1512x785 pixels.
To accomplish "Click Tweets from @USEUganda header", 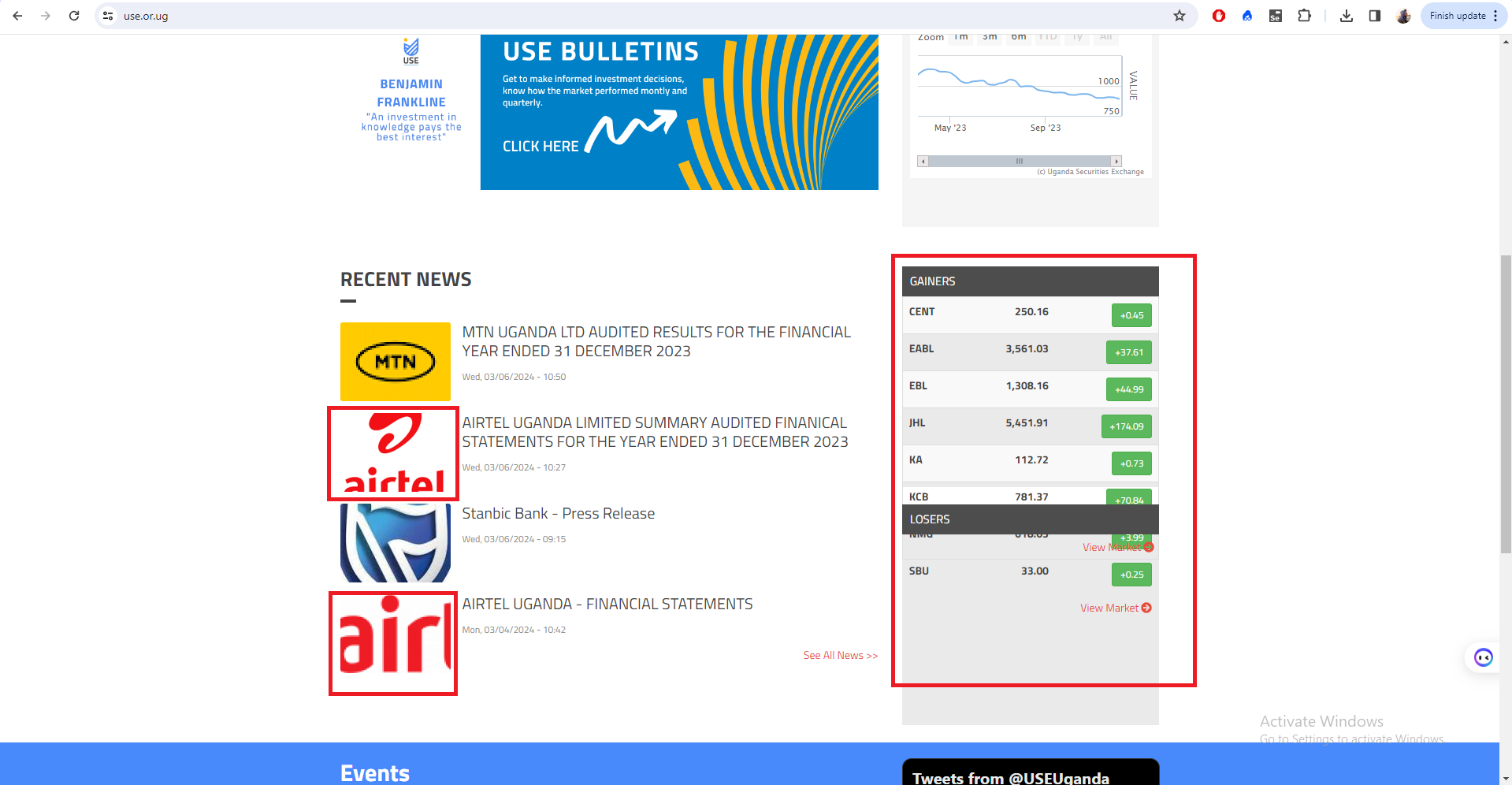I will click(x=1011, y=778).
